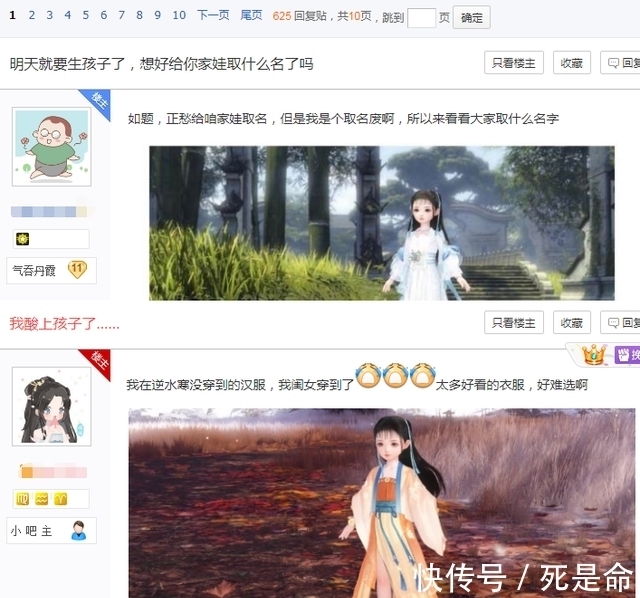
Task: Go to page 4 of the thread
Action: [67, 16]
